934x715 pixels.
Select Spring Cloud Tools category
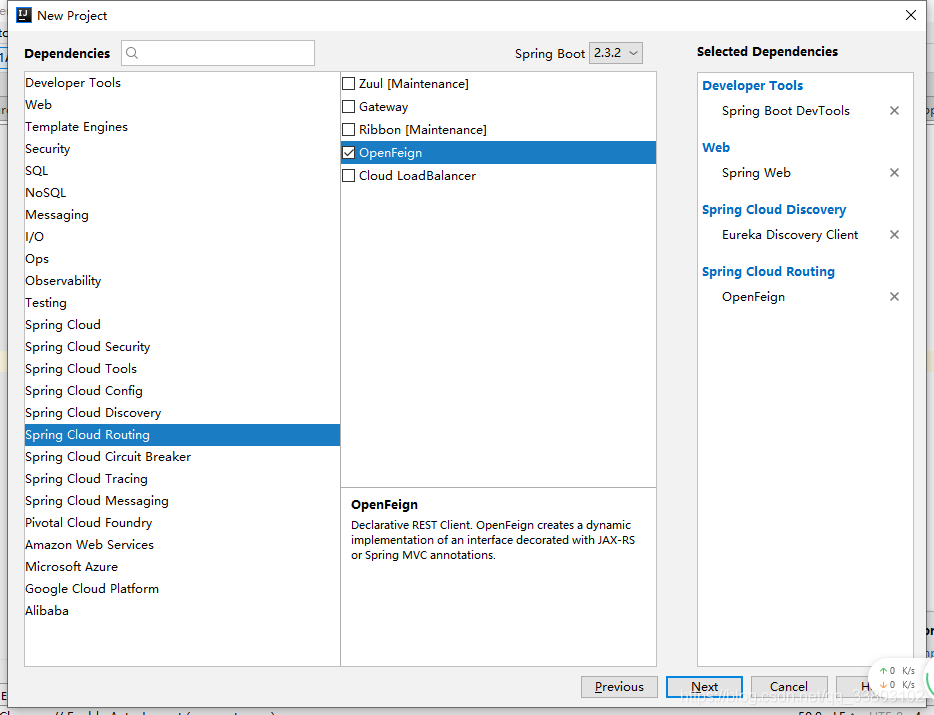point(182,369)
